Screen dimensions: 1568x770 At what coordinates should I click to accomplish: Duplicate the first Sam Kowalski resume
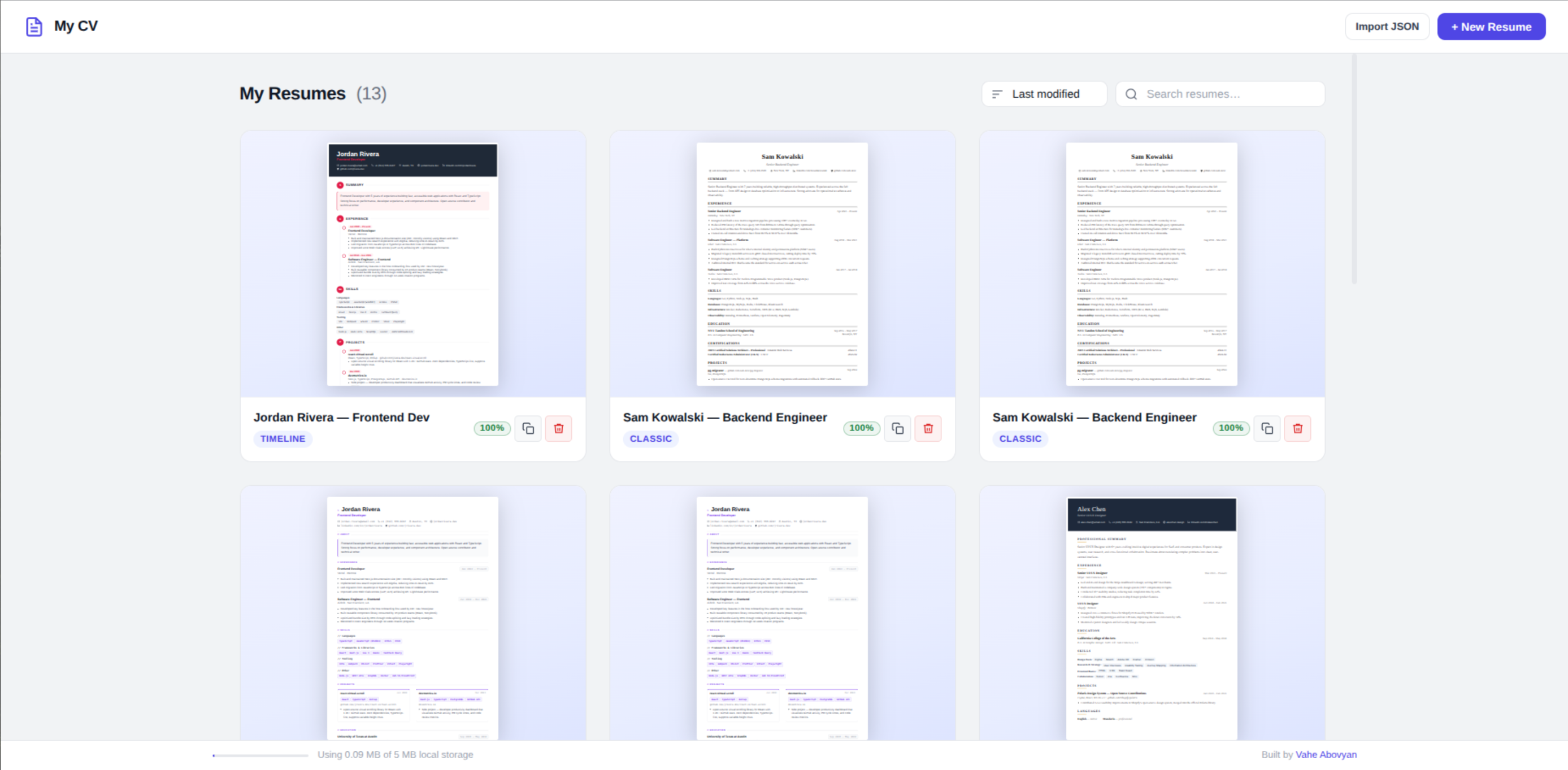click(897, 428)
